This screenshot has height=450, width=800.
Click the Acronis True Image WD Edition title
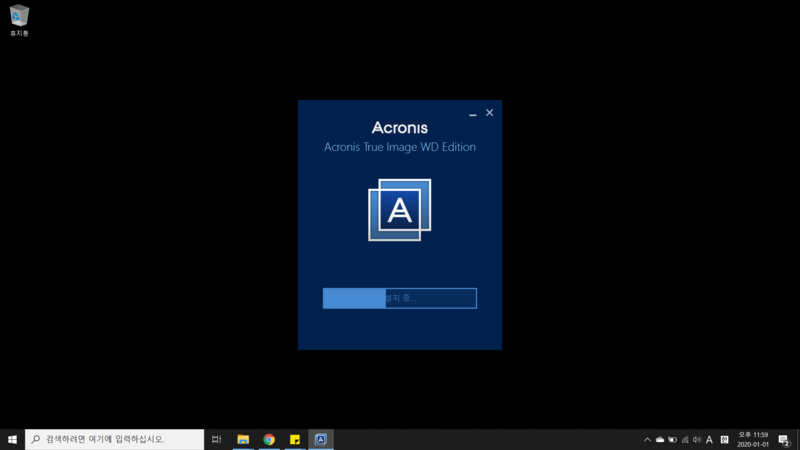(399, 147)
